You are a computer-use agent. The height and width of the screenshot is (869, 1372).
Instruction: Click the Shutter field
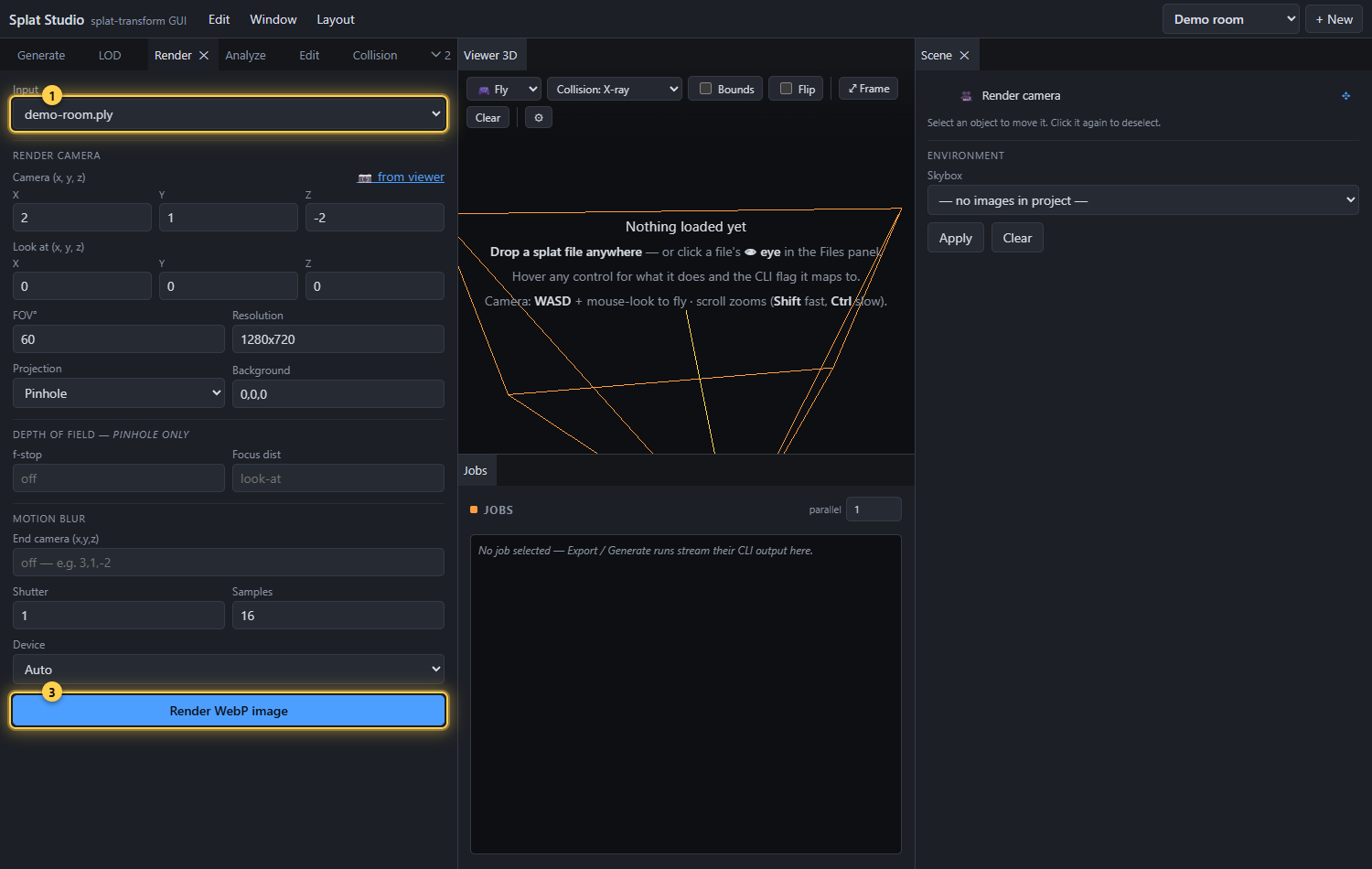pyautogui.click(x=119, y=616)
